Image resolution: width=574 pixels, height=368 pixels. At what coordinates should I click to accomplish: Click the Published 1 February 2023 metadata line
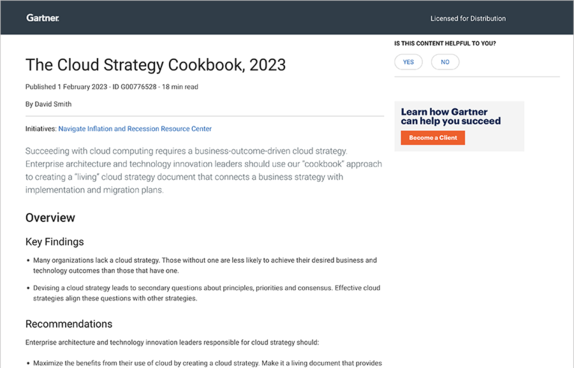click(x=112, y=87)
